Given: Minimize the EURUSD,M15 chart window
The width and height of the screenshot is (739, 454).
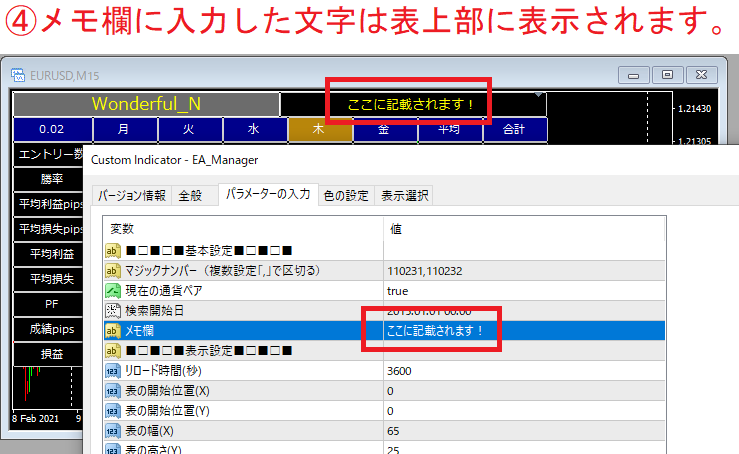Looking at the screenshot, I should 633,75.
